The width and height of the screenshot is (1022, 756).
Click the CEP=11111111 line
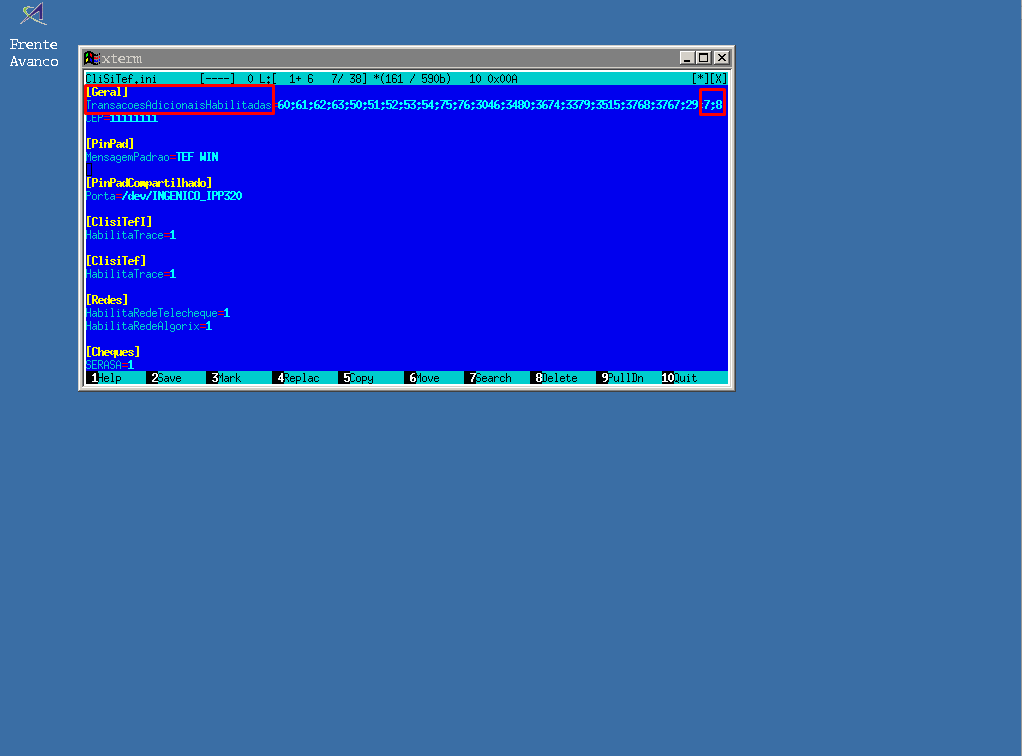(122, 118)
